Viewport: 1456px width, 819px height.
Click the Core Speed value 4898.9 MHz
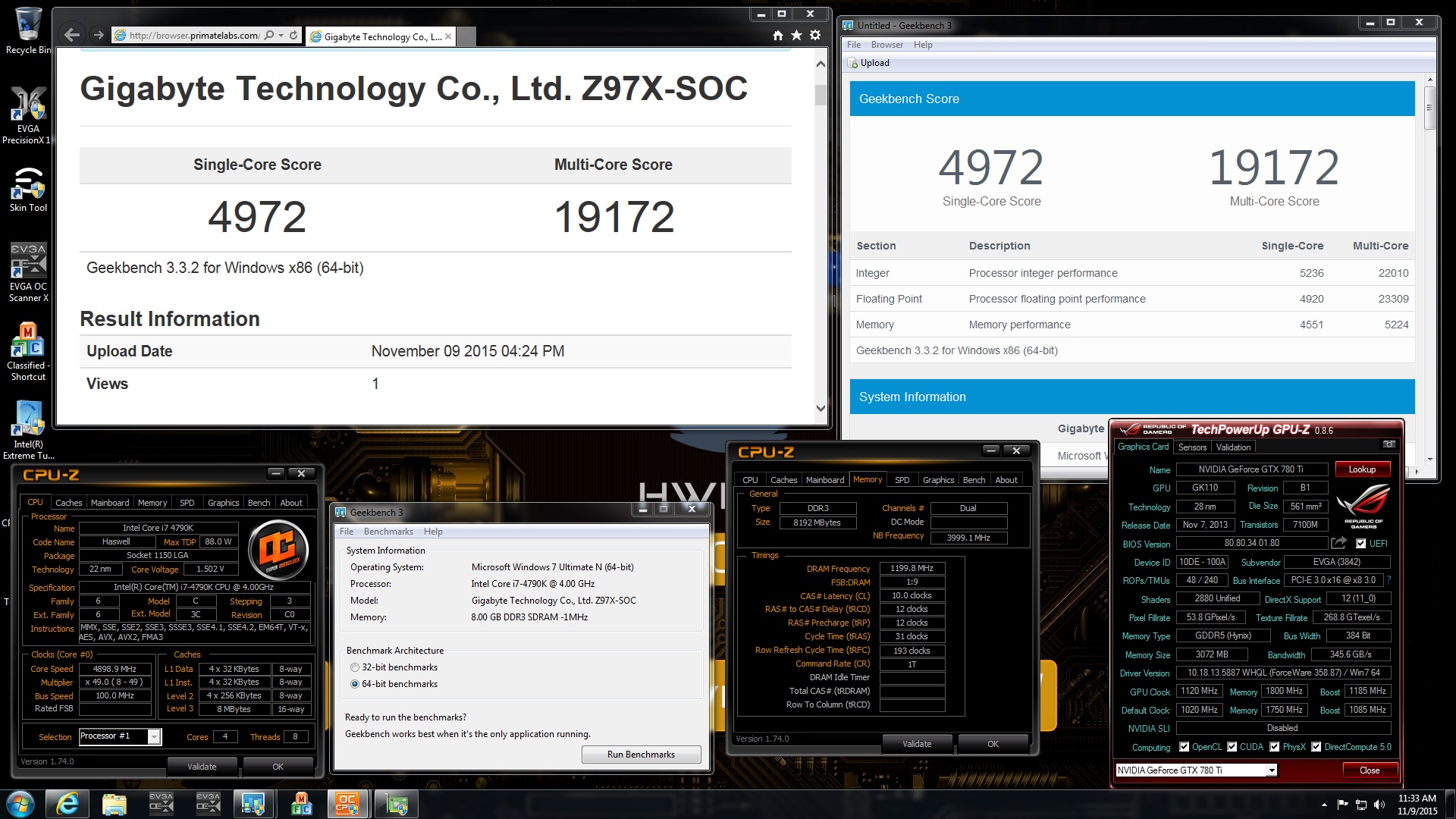(115, 669)
